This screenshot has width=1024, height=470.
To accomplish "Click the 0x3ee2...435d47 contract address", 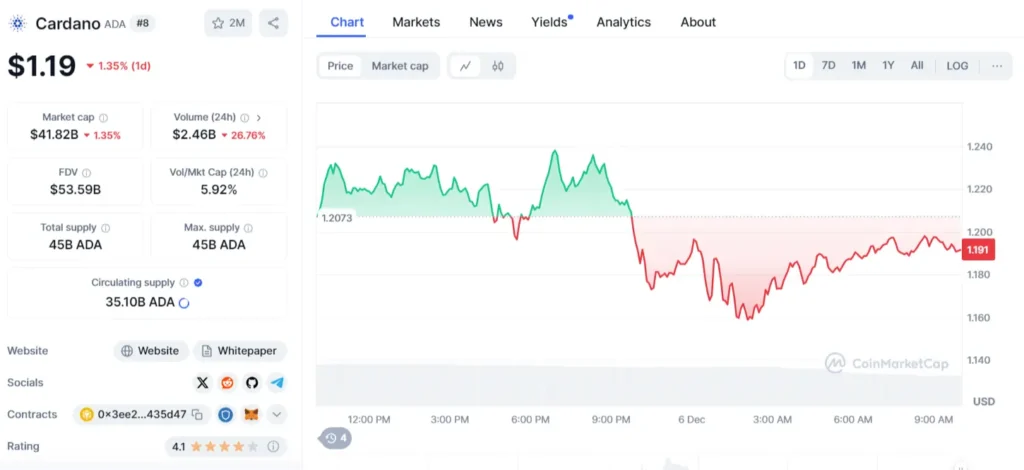I will coord(142,415).
